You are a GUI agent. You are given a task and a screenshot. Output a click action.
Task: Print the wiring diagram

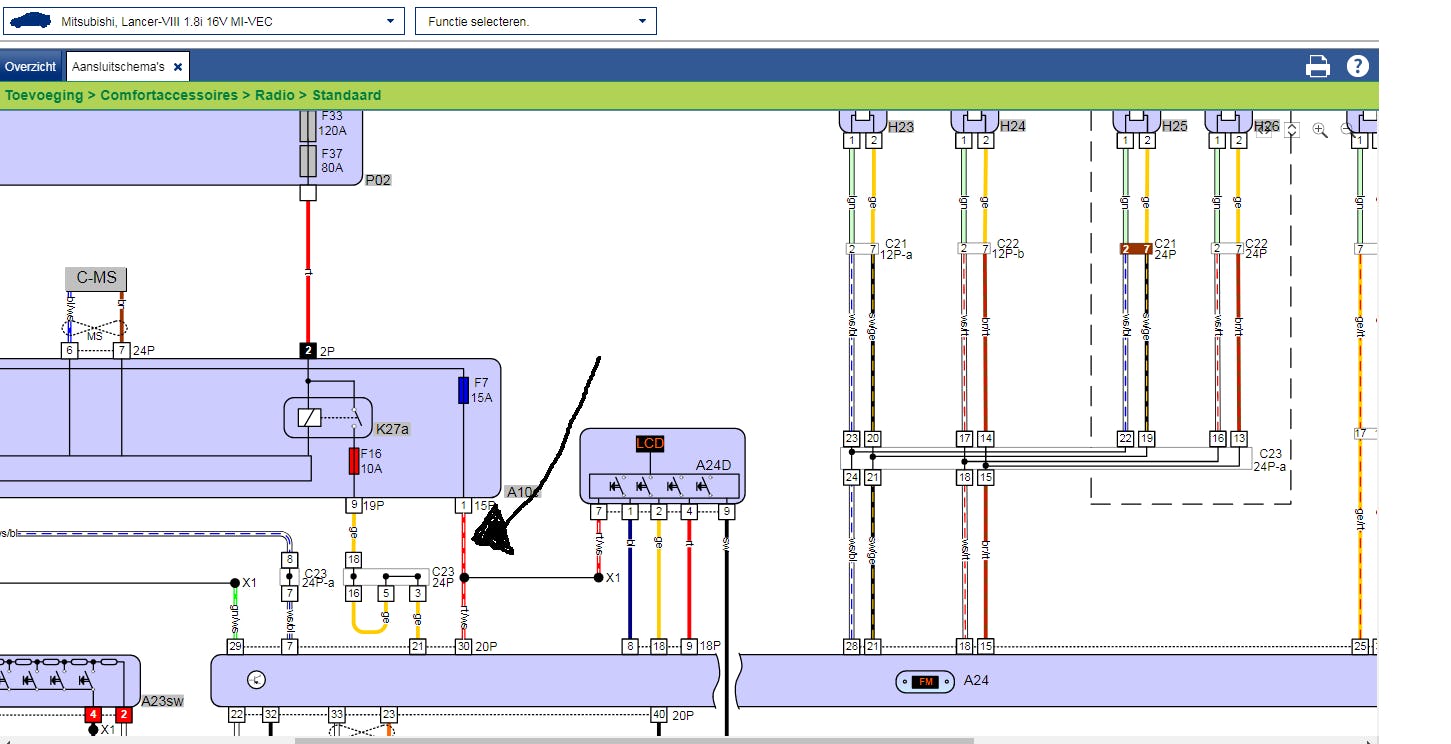click(x=1318, y=67)
